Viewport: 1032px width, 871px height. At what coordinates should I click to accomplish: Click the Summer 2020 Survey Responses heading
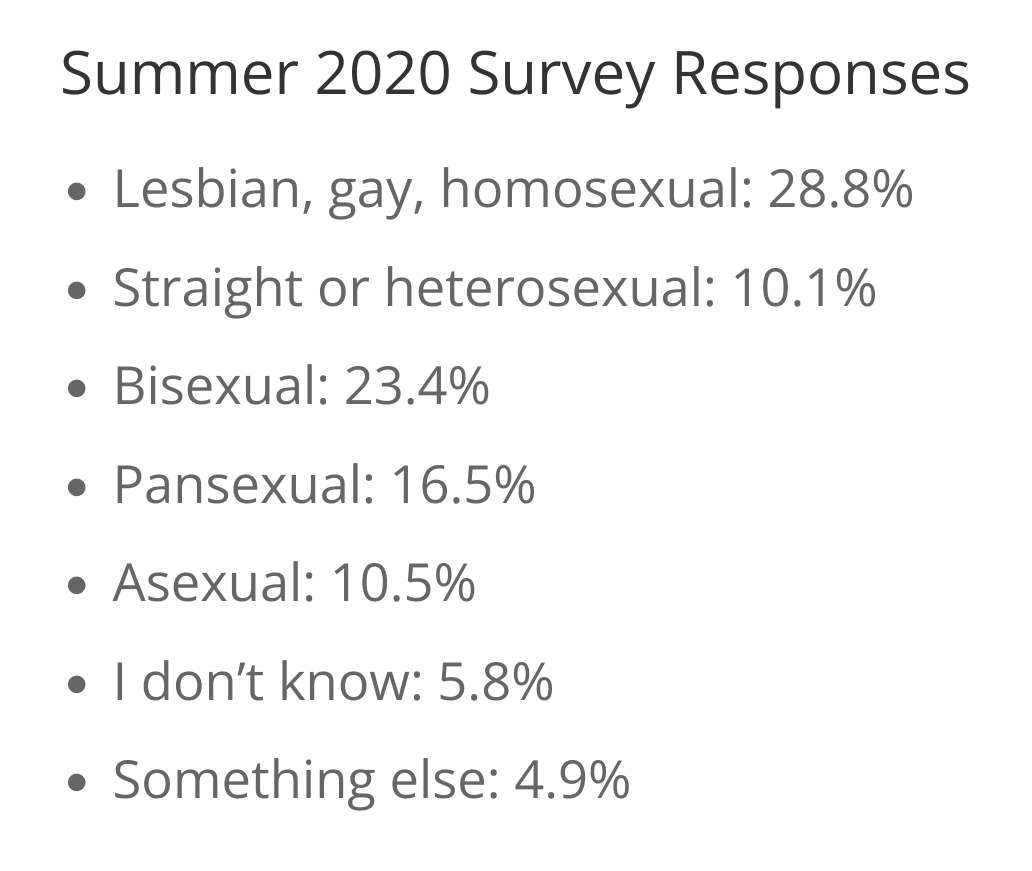[515, 74]
